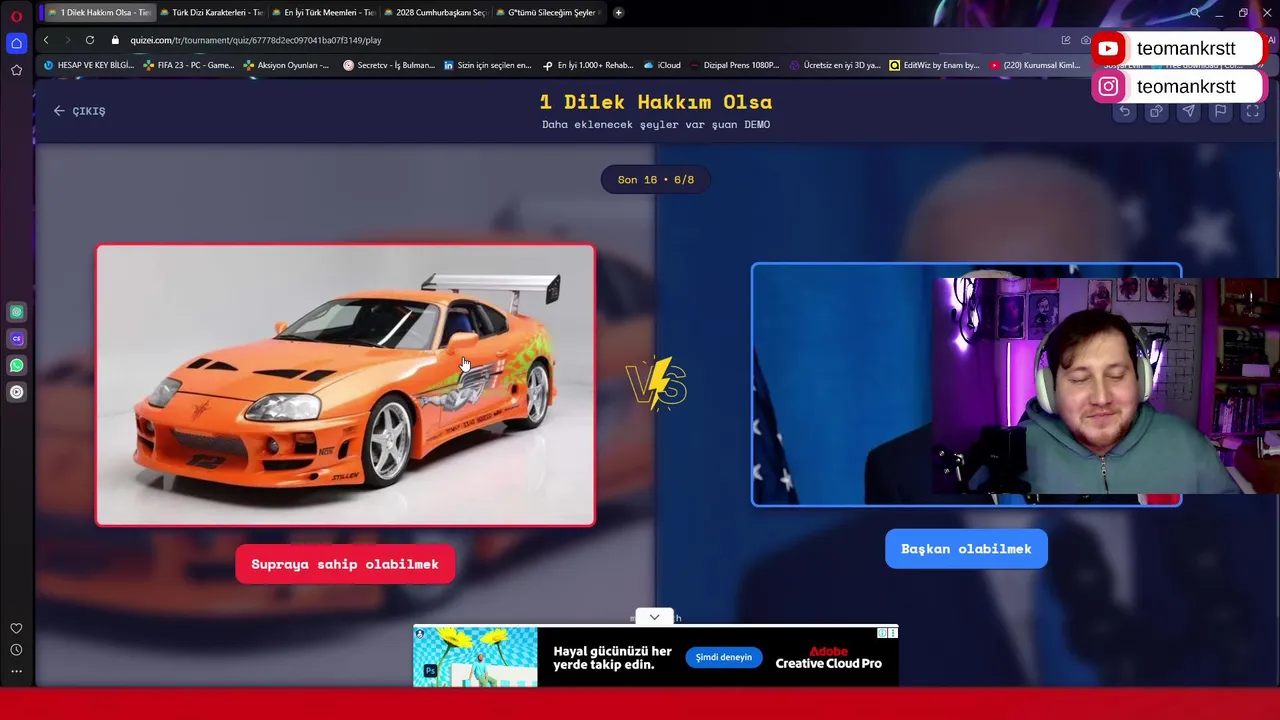This screenshot has width=1280, height=720.
Task: Open the tab search magnifier icon
Action: (1195, 13)
